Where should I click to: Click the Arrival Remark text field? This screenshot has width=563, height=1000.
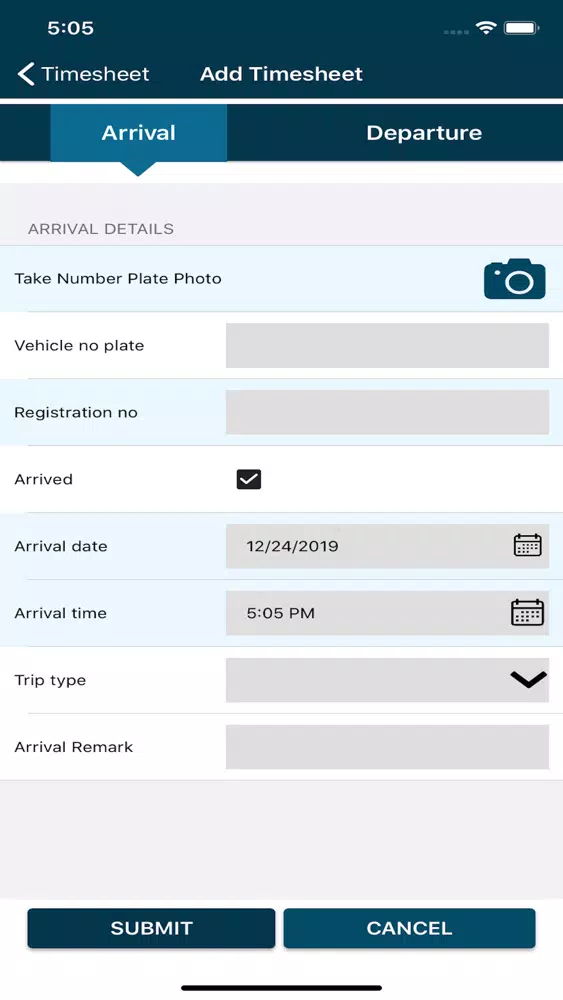(x=387, y=747)
